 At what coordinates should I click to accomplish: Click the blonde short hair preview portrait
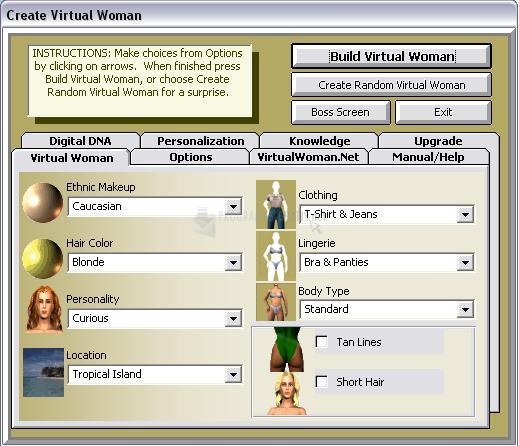(287, 394)
